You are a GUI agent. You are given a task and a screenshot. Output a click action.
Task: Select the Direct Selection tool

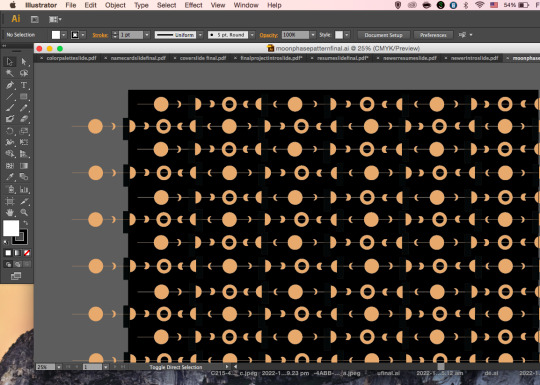(x=24, y=62)
